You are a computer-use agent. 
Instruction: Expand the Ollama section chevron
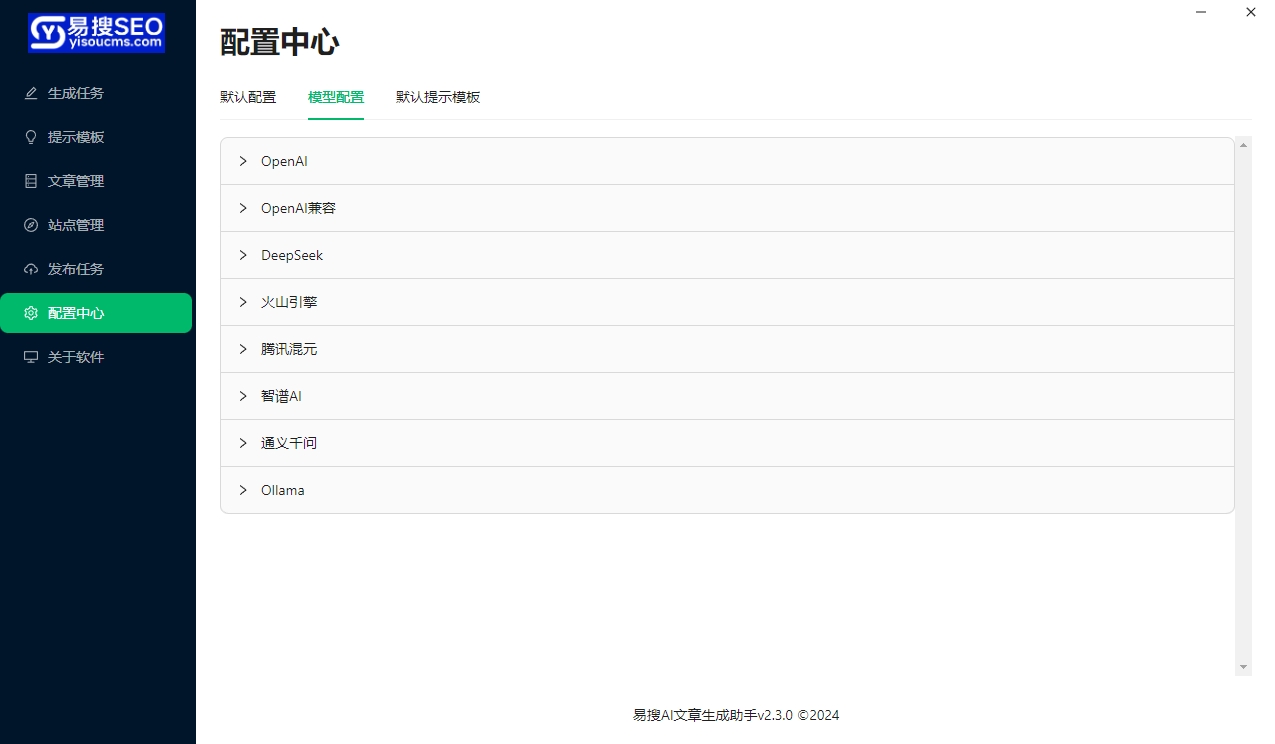[x=243, y=490]
